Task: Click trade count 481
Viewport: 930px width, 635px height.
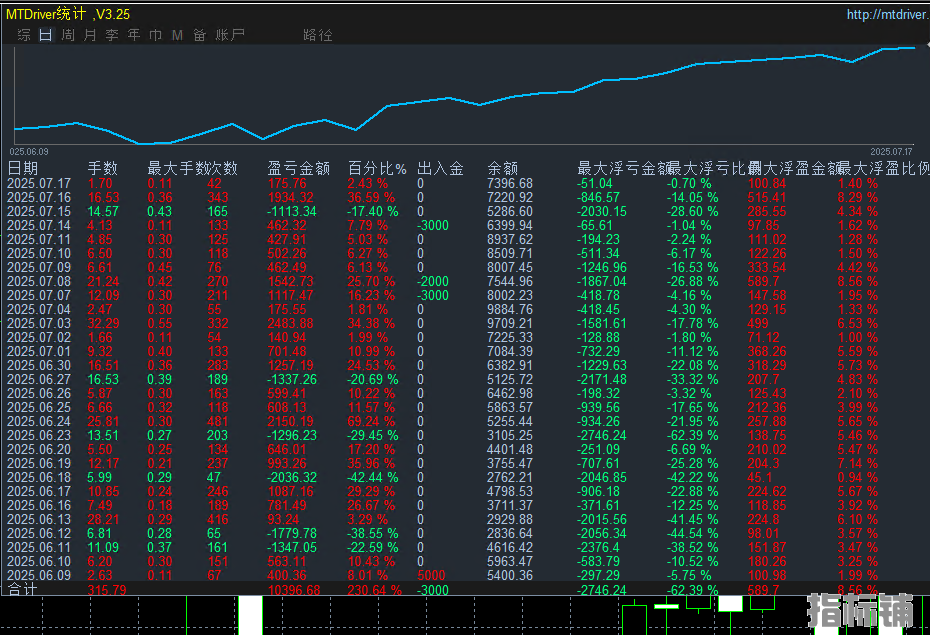Action: point(218,422)
